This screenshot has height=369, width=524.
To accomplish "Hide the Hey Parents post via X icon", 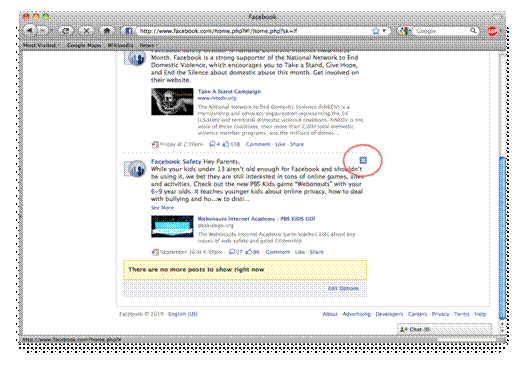I will click(x=363, y=160).
